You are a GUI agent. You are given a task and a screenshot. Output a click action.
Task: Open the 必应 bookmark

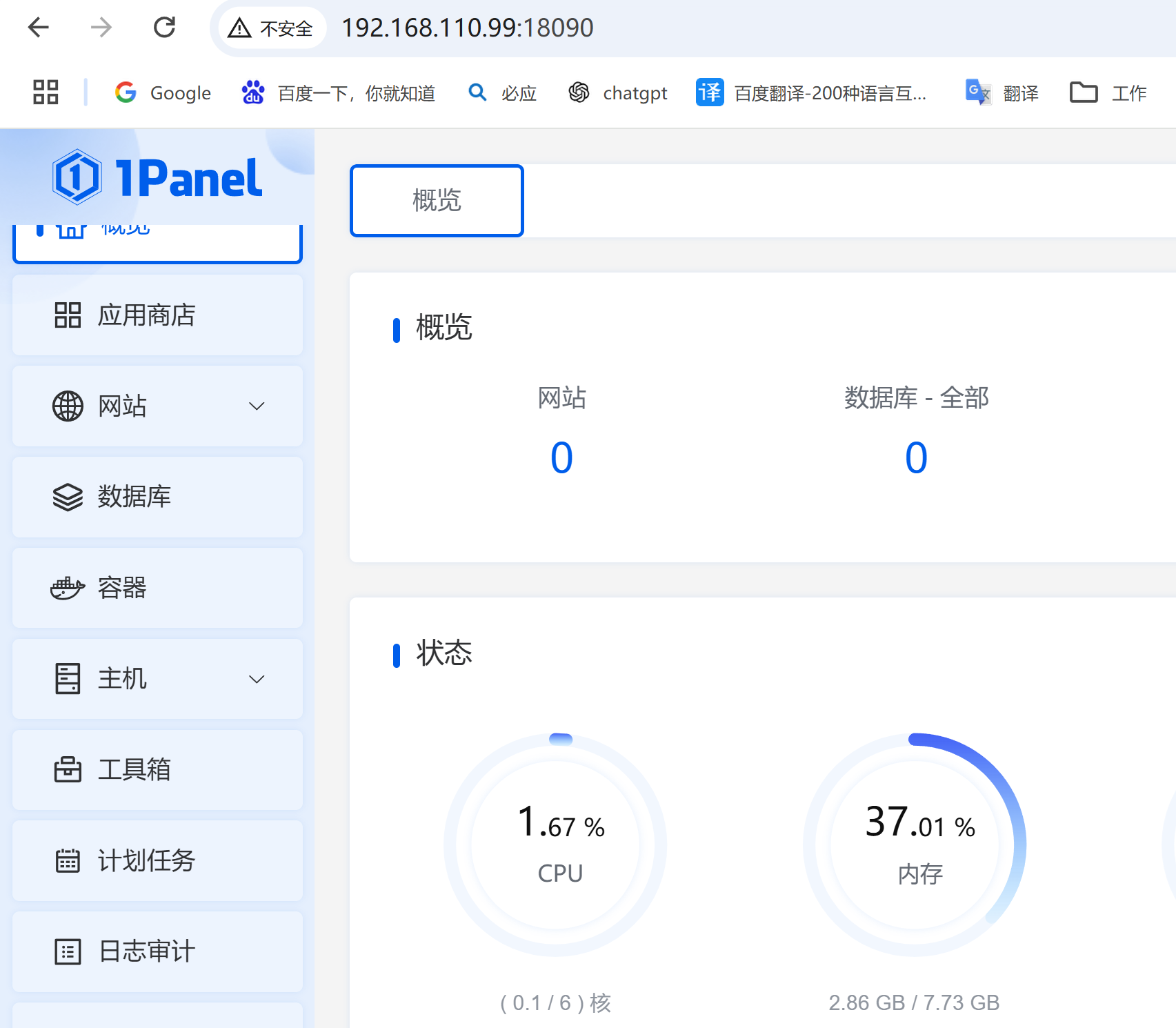tap(502, 92)
